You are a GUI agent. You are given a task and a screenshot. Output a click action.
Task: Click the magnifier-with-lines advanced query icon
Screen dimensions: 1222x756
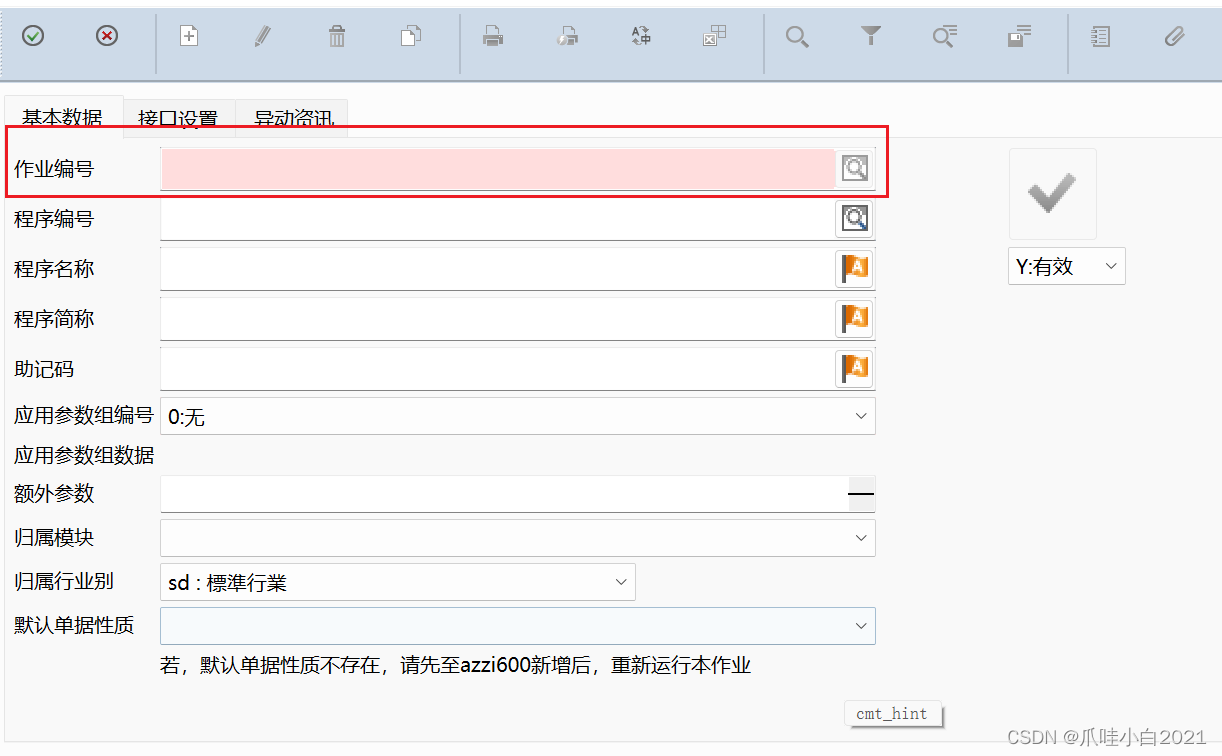tap(945, 37)
